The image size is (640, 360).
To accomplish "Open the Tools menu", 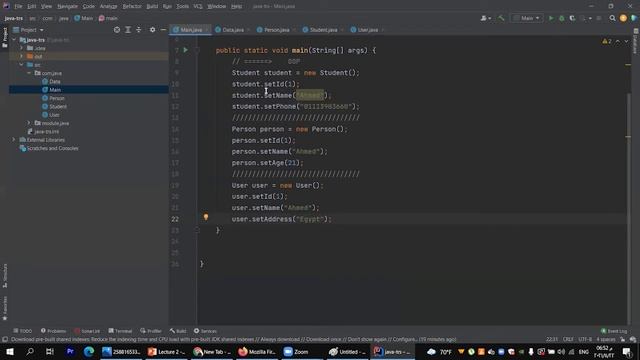I will [x=182, y=7].
